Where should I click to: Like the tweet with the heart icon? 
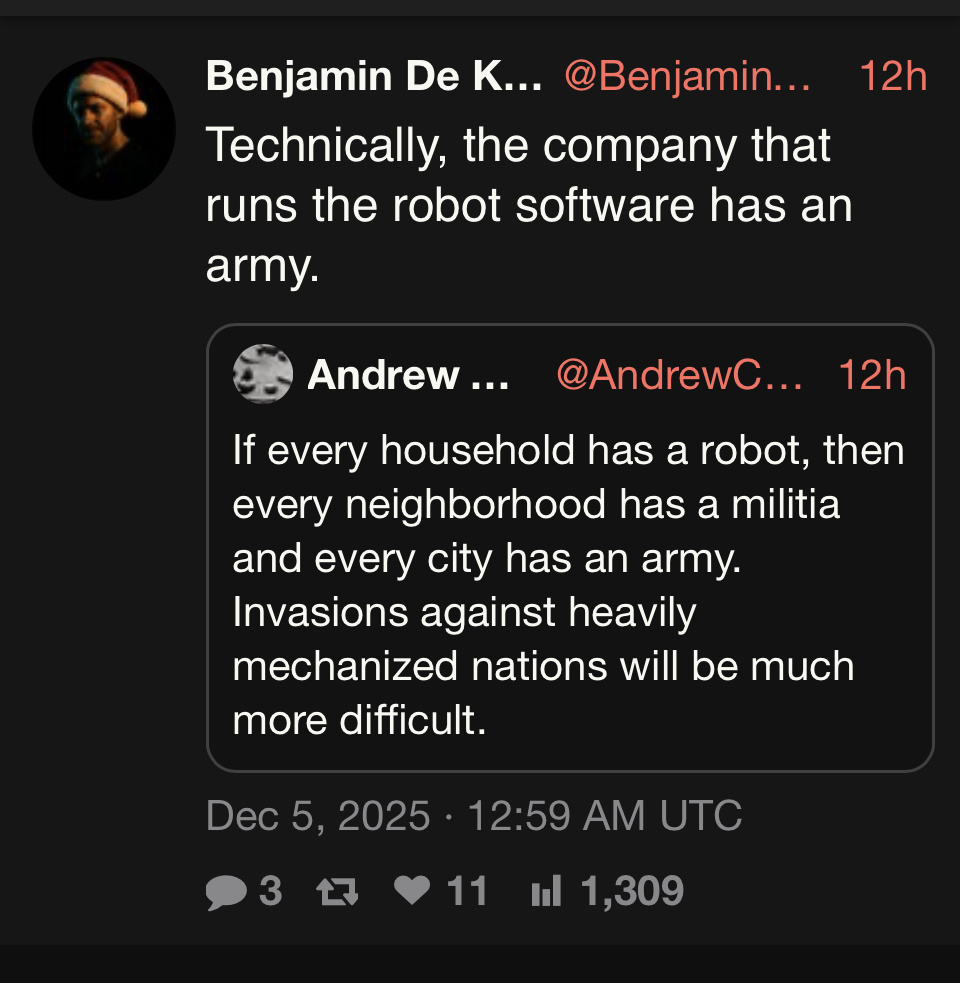tap(411, 890)
